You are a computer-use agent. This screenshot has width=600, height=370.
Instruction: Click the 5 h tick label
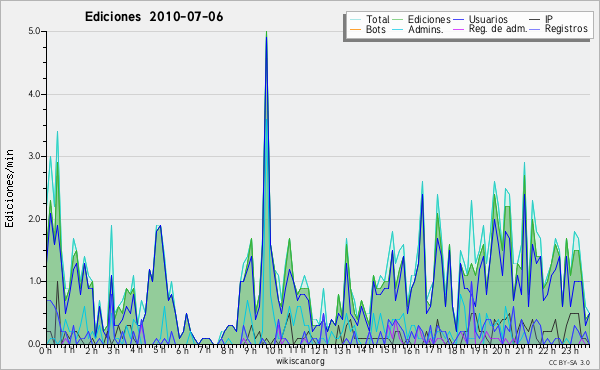point(159,350)
